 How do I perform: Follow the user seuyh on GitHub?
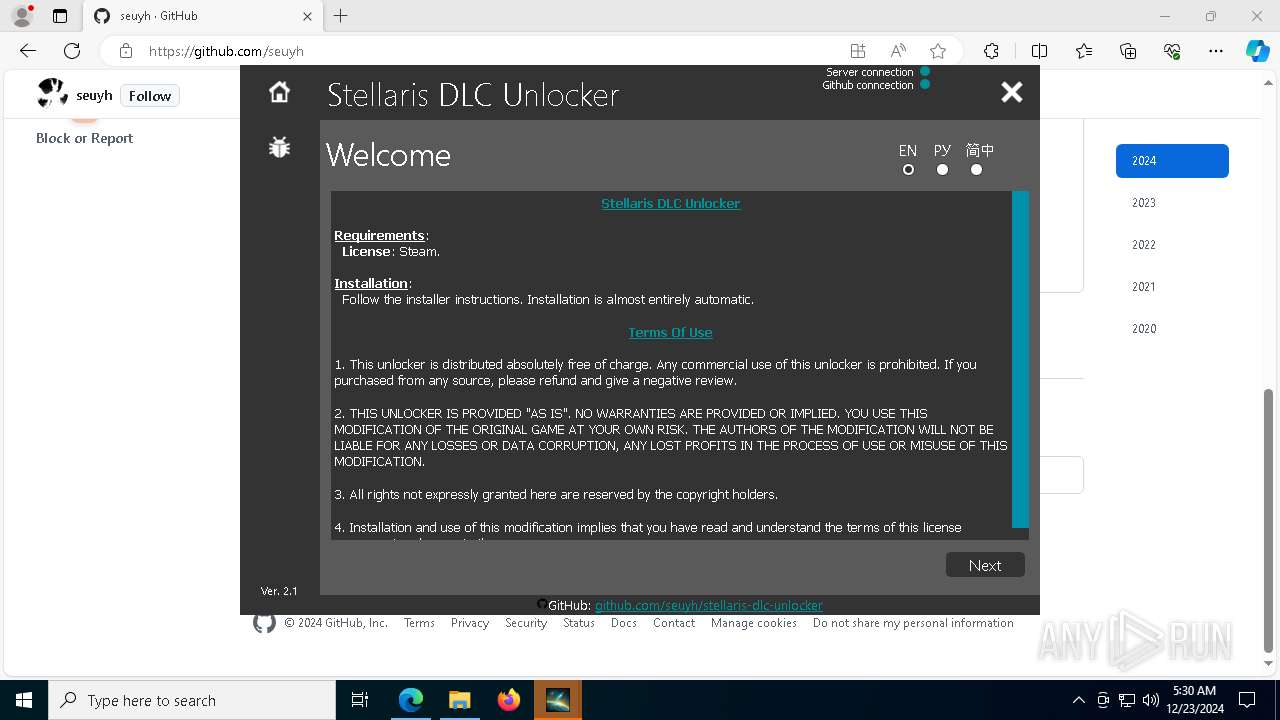[150, 96]
